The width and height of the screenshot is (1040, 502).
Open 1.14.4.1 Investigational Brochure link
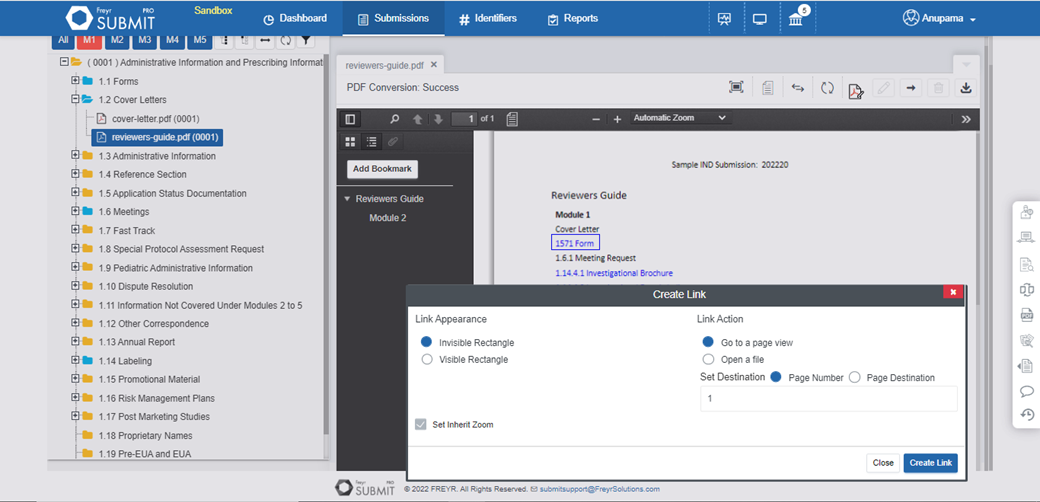(x=614, y=273)
